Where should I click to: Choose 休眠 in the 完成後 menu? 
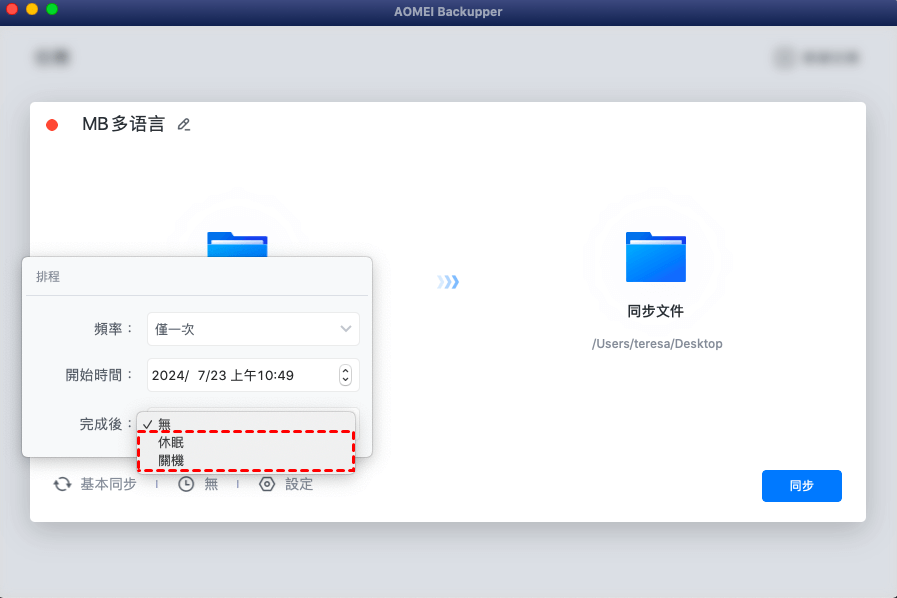pos(246,442)
